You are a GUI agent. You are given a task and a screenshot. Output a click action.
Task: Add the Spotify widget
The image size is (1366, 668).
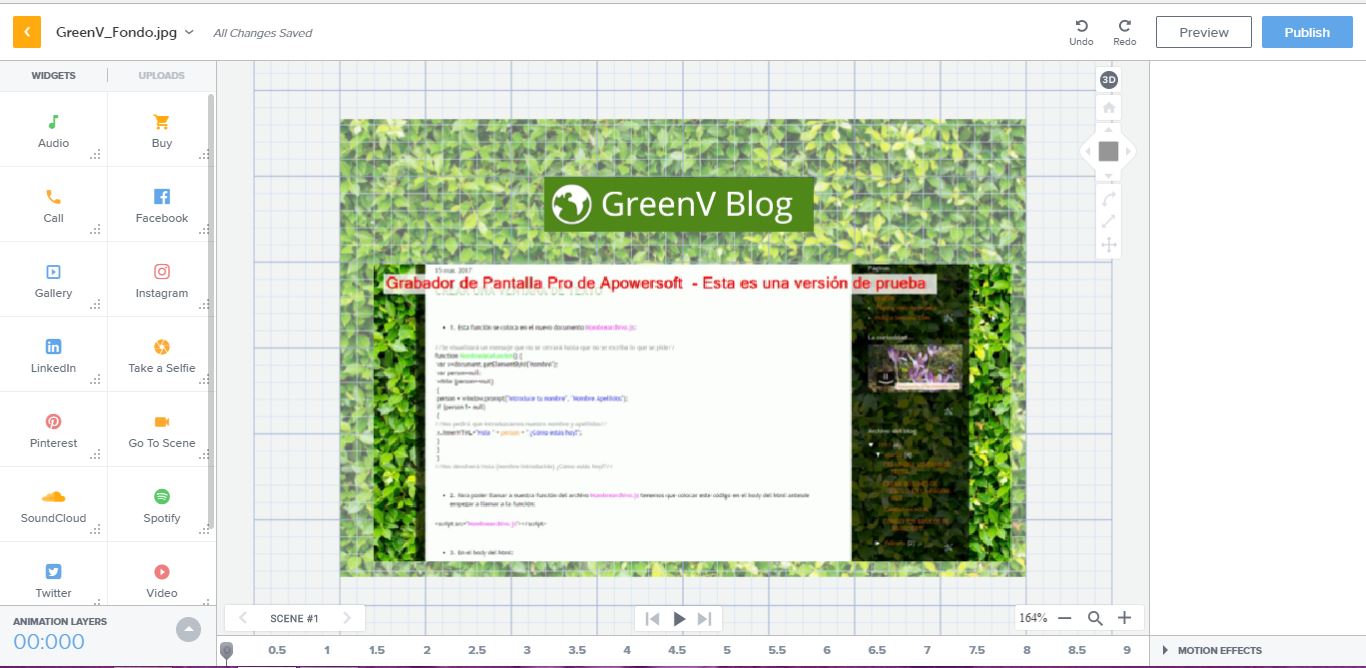(161, 505)
